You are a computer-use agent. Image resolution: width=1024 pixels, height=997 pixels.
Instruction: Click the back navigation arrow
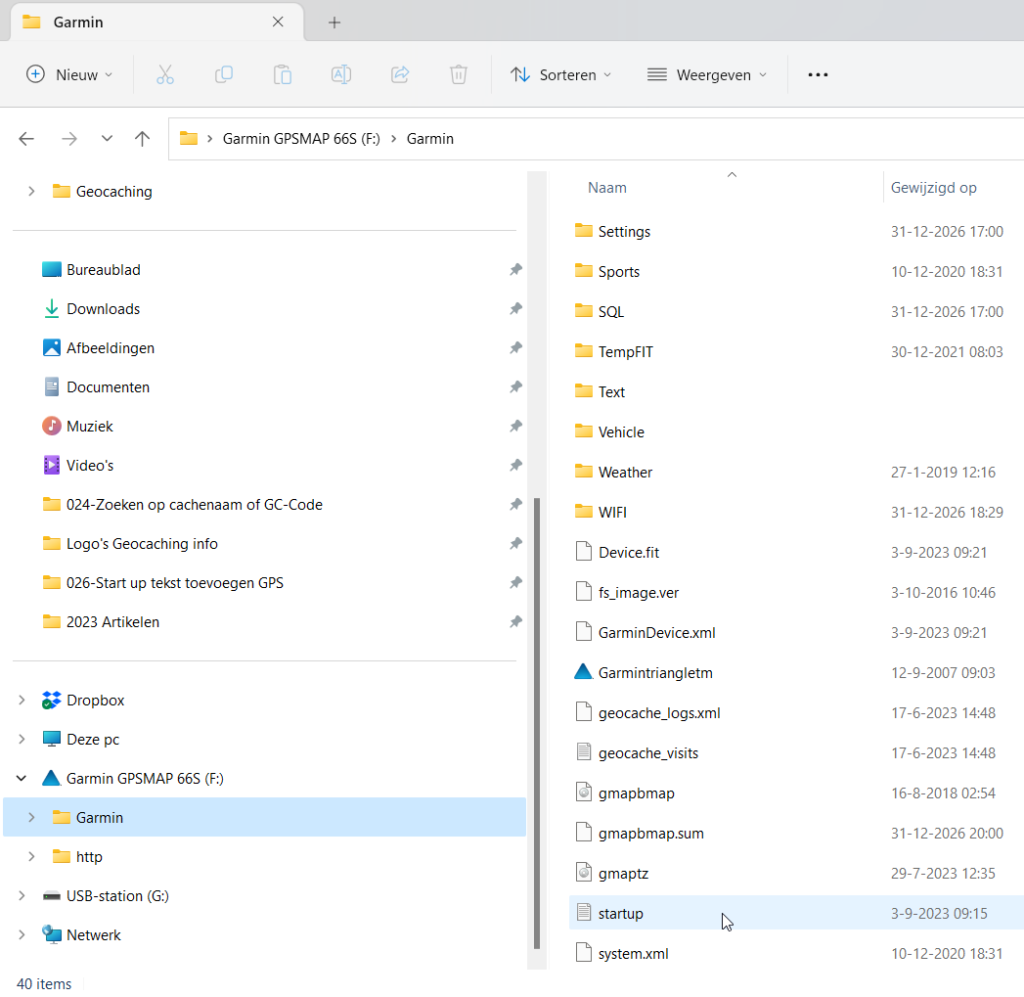[x=27, y=139]
